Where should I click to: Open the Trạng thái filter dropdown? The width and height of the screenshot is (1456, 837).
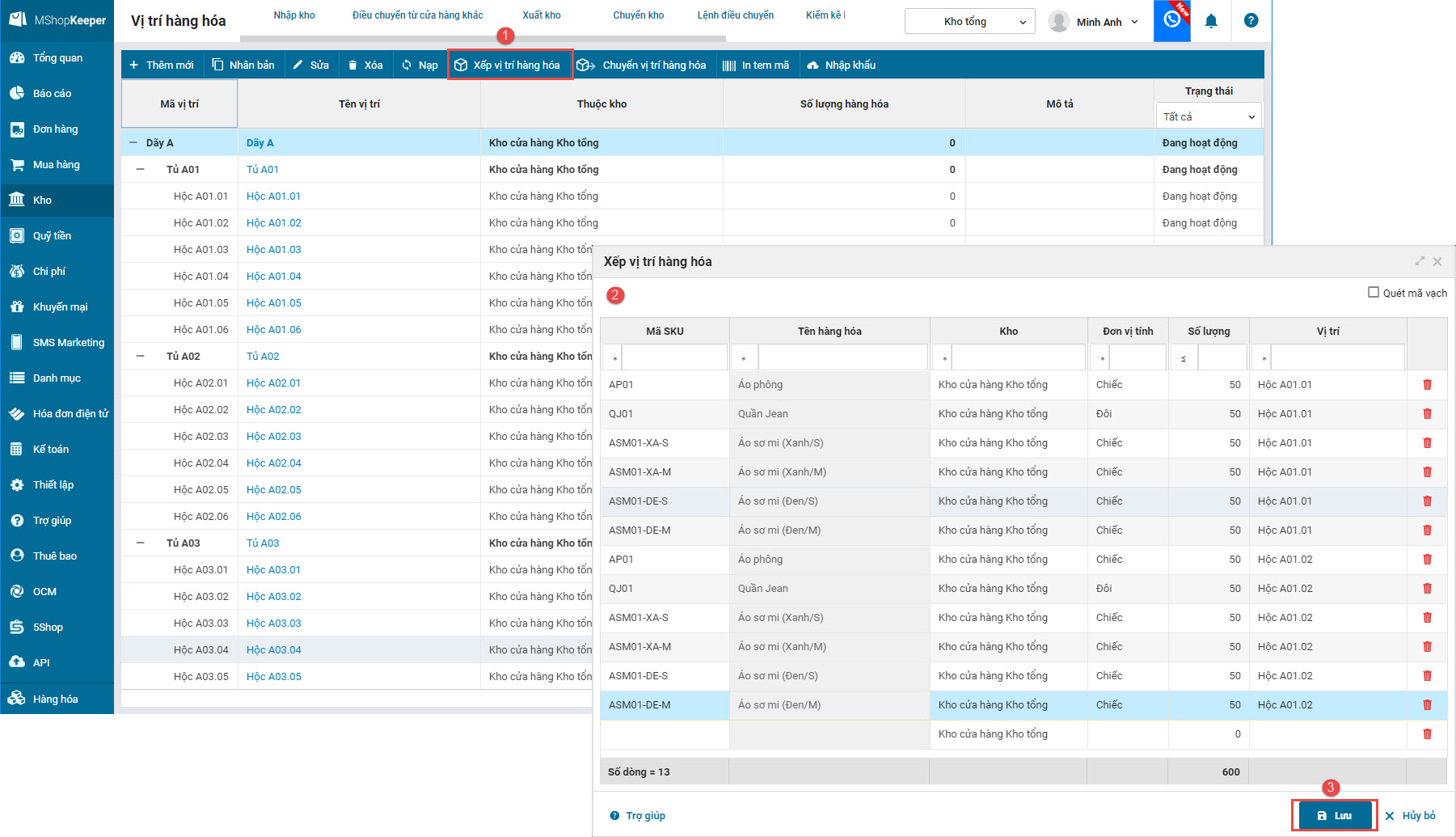tap(1208, 116)
